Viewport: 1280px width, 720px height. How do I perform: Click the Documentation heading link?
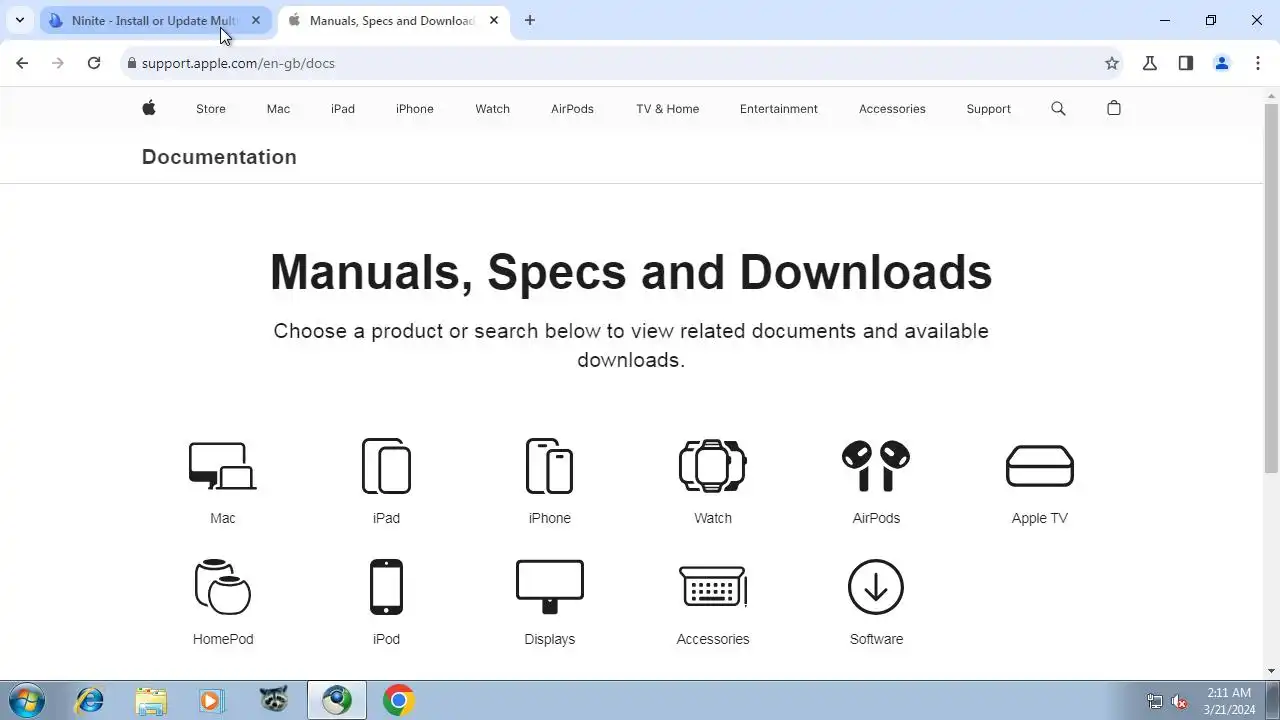pyautogui.click(x=219, y=157)
